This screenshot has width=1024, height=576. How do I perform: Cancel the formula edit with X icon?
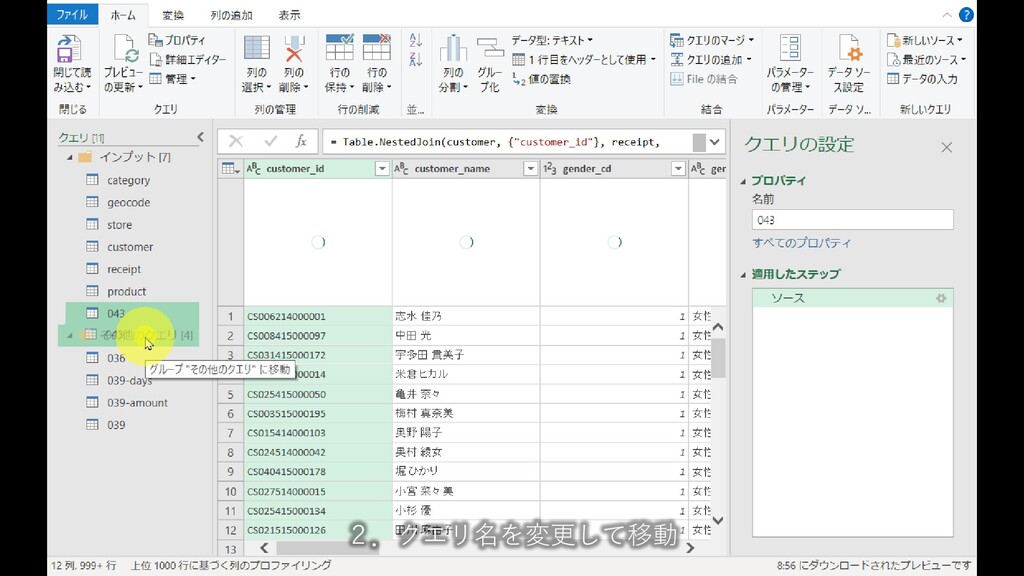236,141
